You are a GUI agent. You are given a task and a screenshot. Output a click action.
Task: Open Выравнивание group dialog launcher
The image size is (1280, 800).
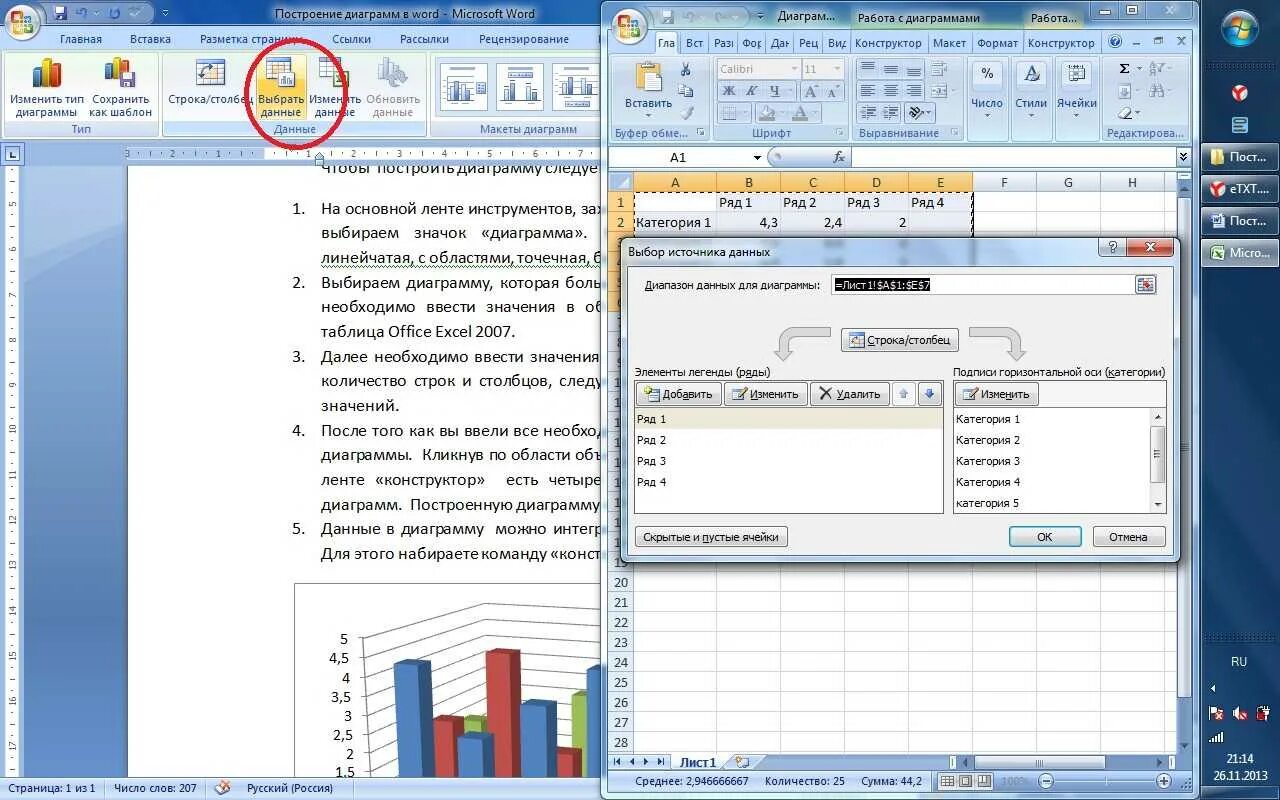click(954, 133)
